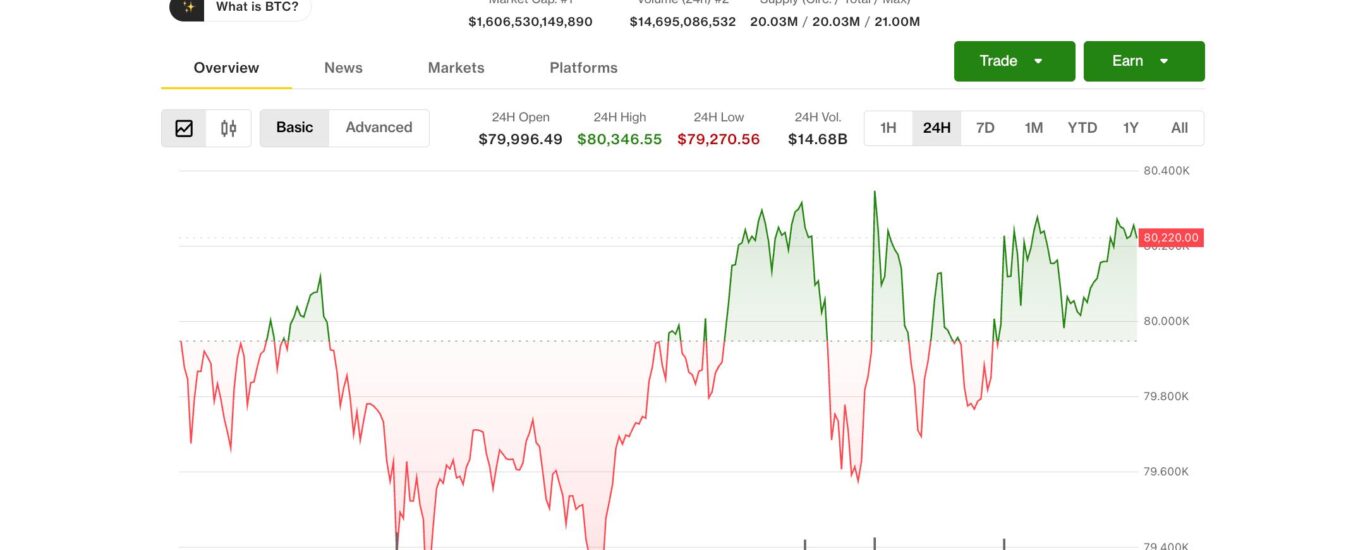Choose the 1H time range
The image size is (1370, 550).
click(888, 128)
